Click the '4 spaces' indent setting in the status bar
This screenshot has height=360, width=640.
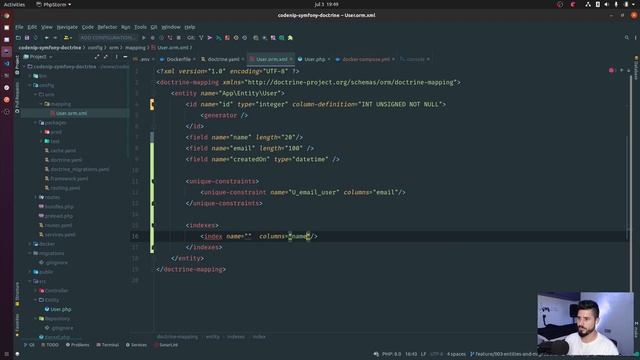[456, 354]
